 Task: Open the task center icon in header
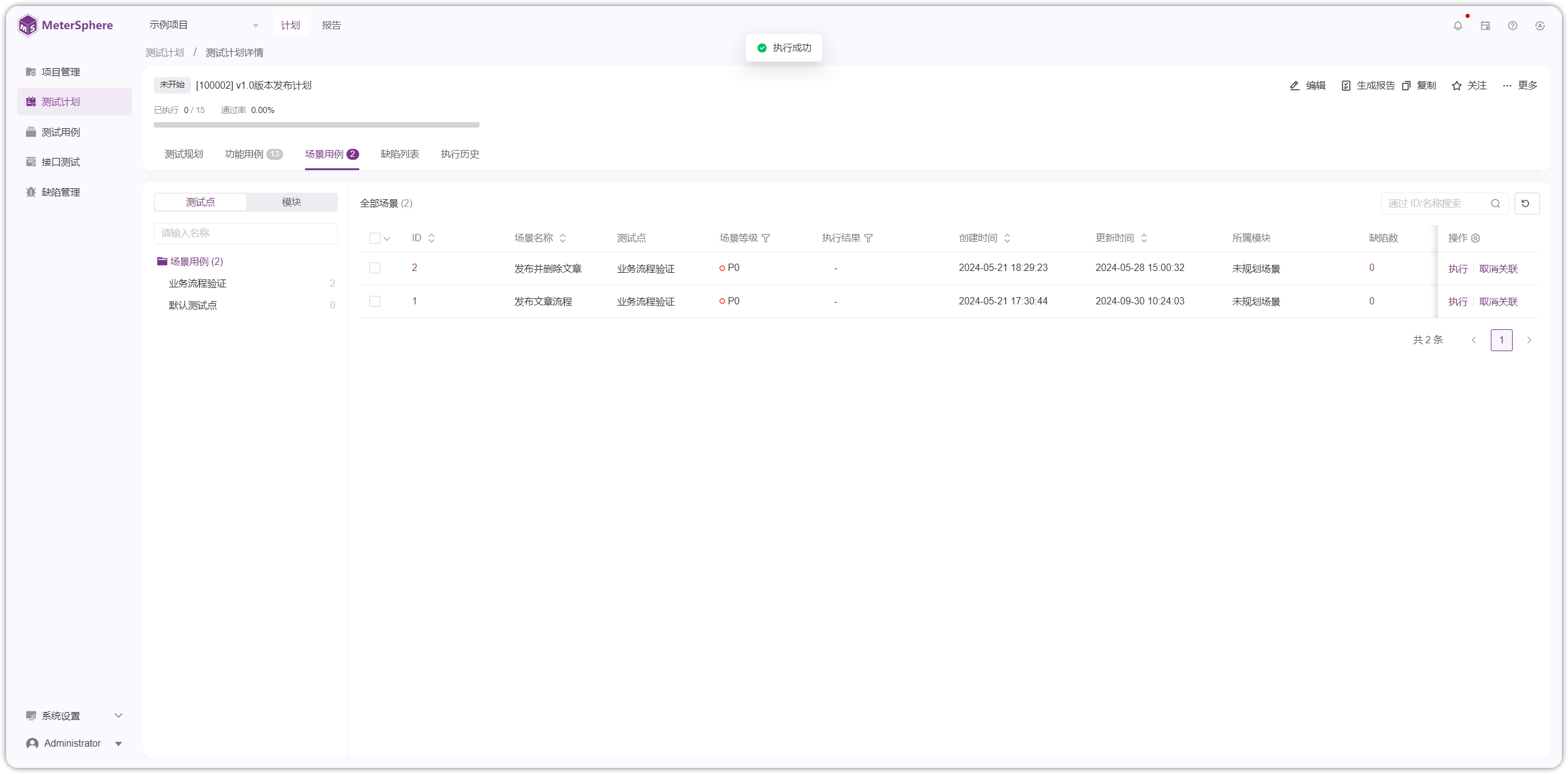pos(1485,26)
